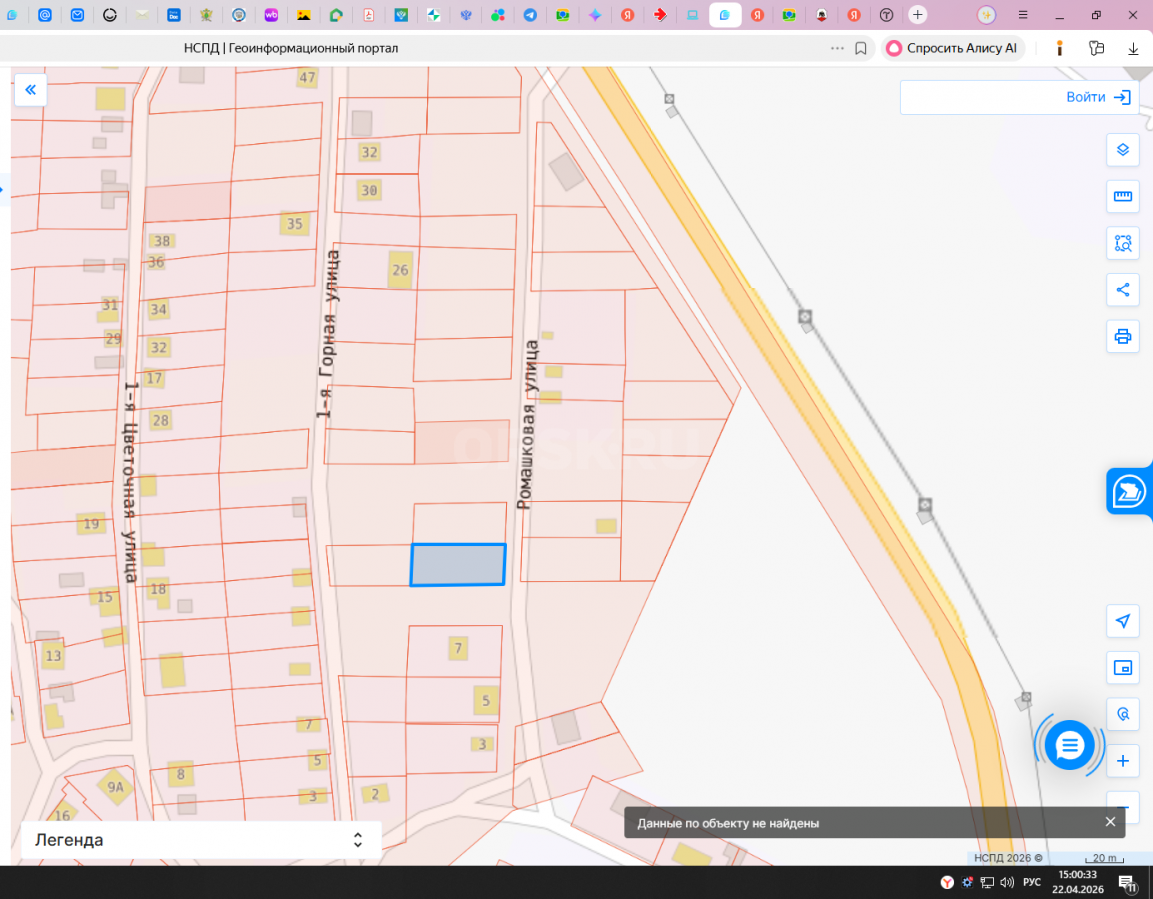Screen dimensions: 1153x899
Task: Open the overview mini-map icon
Action: coord(1122,668)
